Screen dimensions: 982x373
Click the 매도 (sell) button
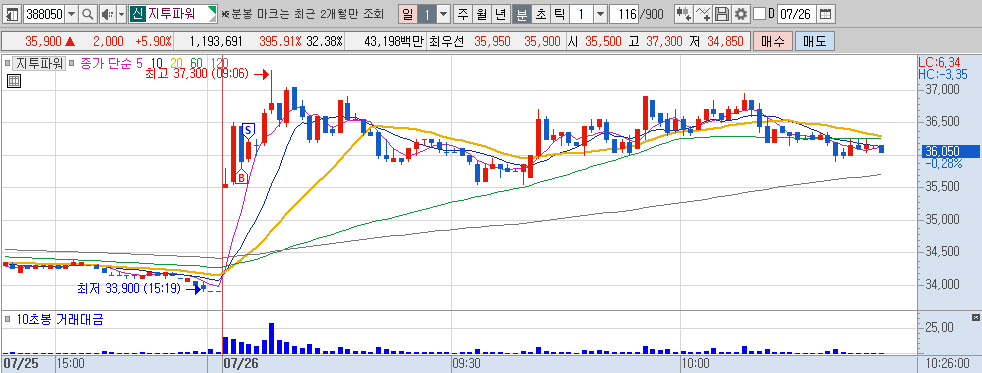click(815, 42)
